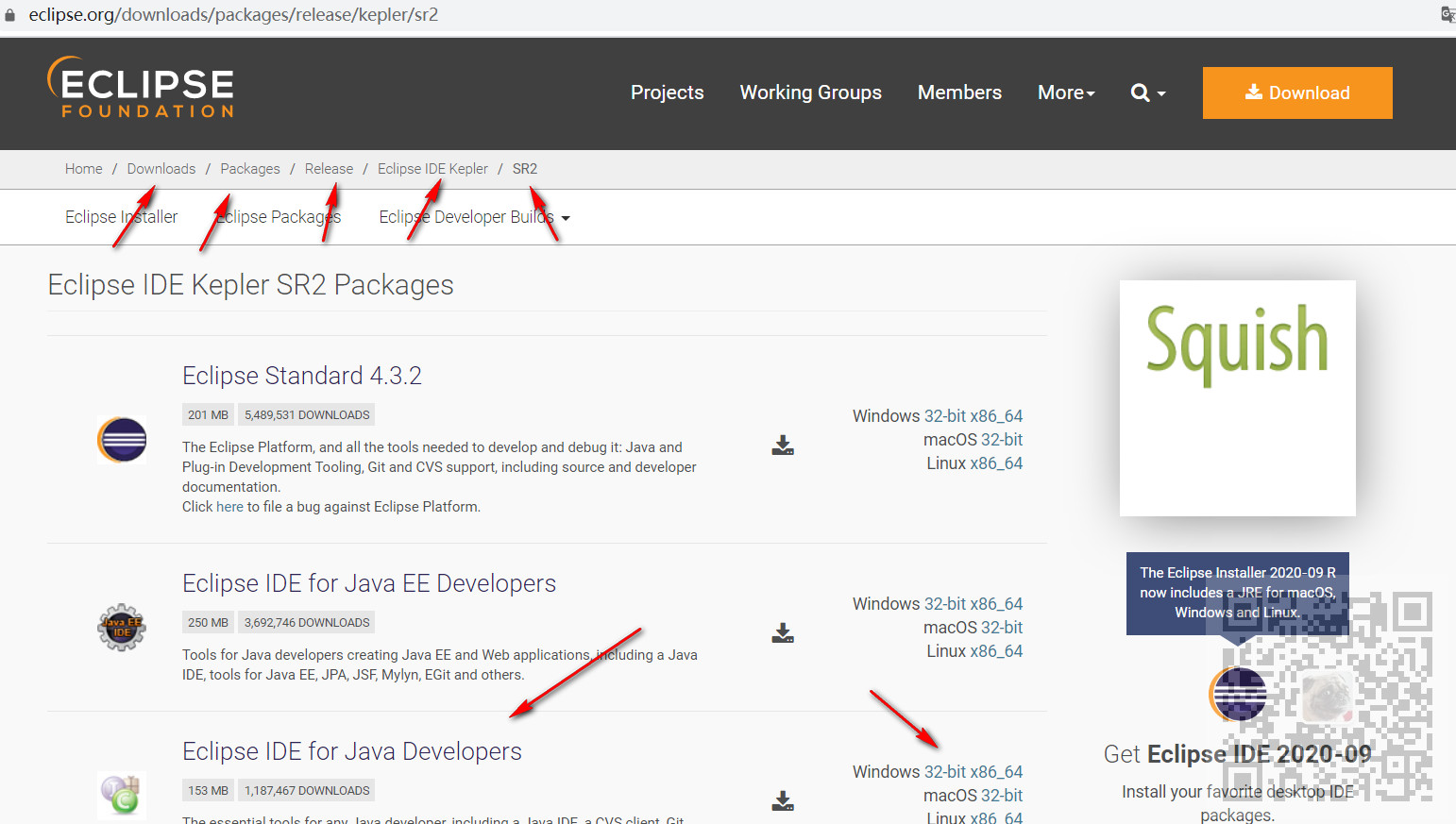The height and width of the screenshot is (824, 1456).
Task: Open the search magnifier icon in header
Action: tap(1140, 92)
